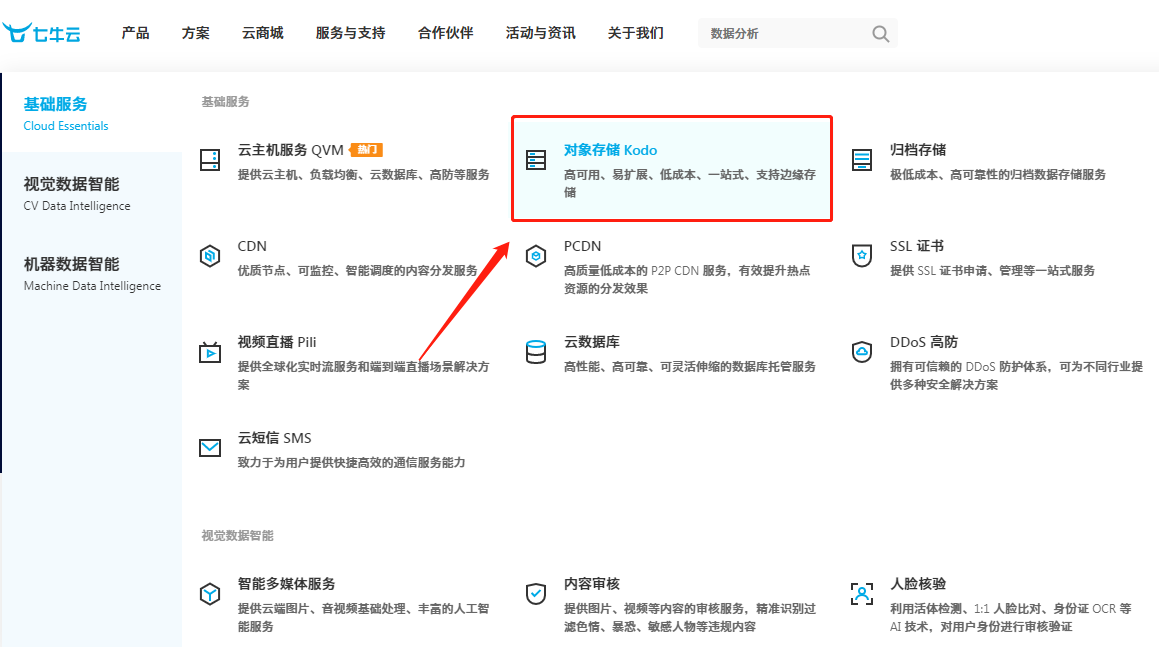Click the 云数据库 database cylinder icon

tap(536, 352)
